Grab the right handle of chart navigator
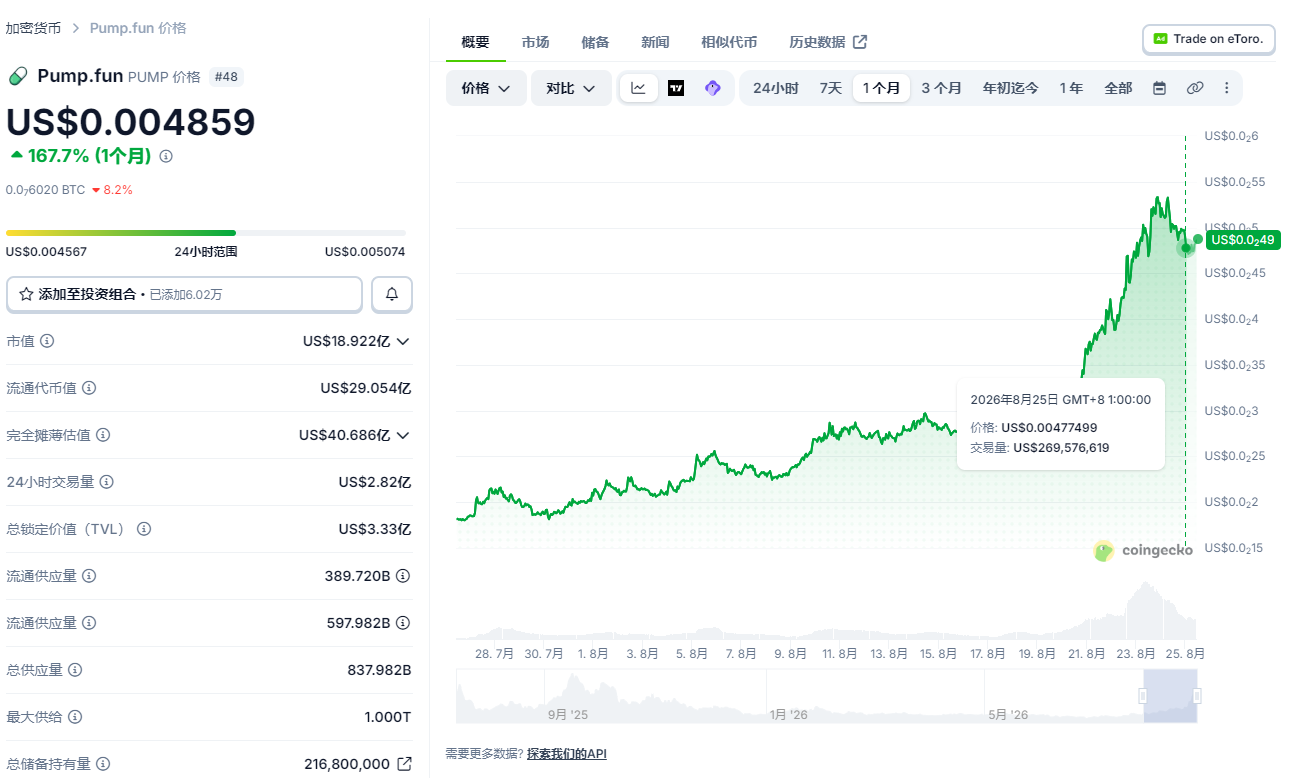 [1197, 695]
